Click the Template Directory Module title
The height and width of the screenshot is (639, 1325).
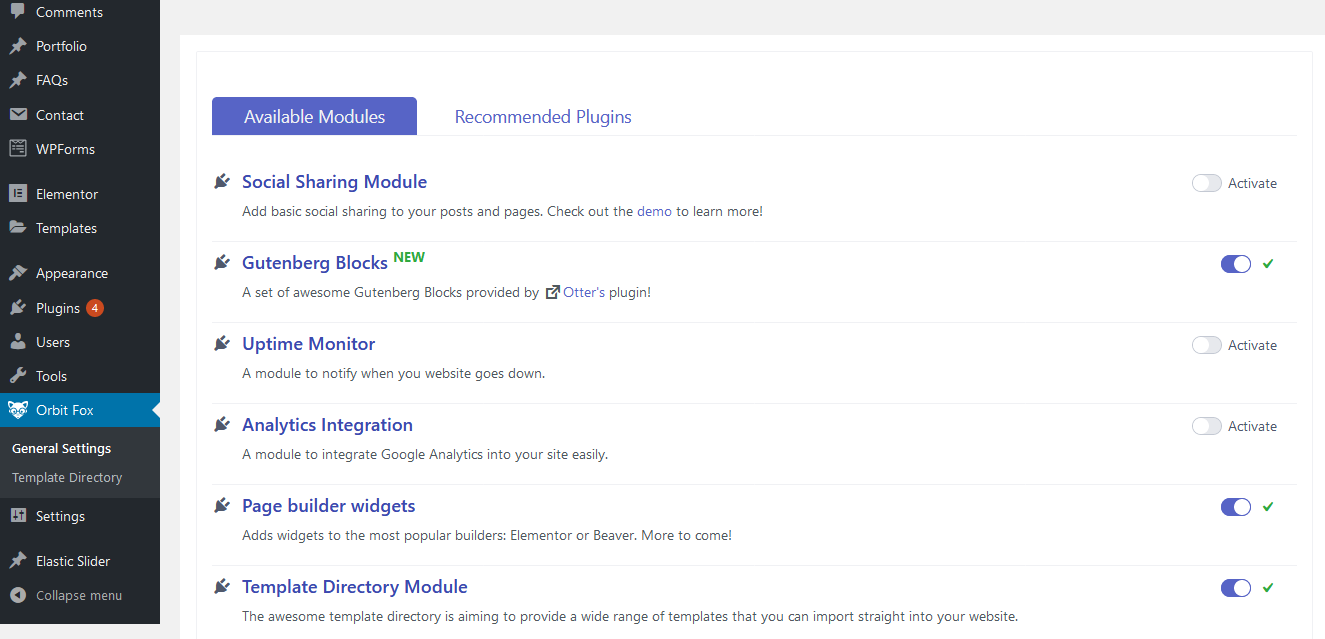point(355,586)
